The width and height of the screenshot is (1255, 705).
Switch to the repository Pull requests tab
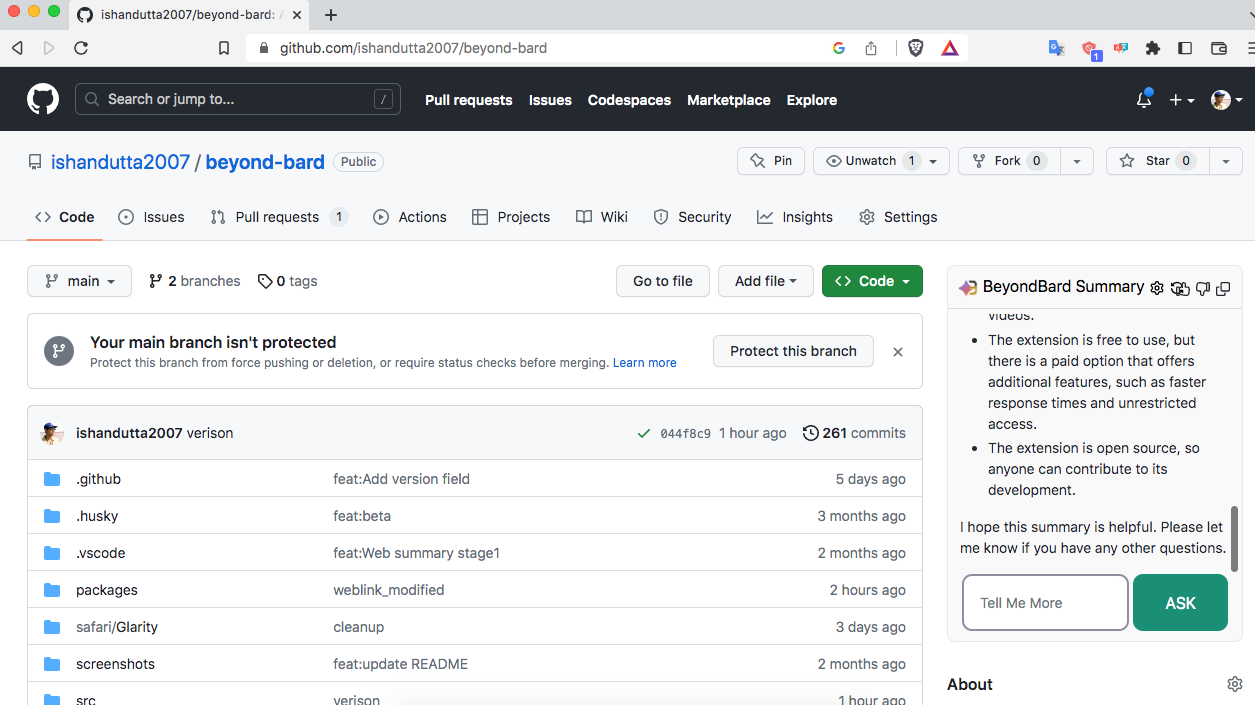279,217
